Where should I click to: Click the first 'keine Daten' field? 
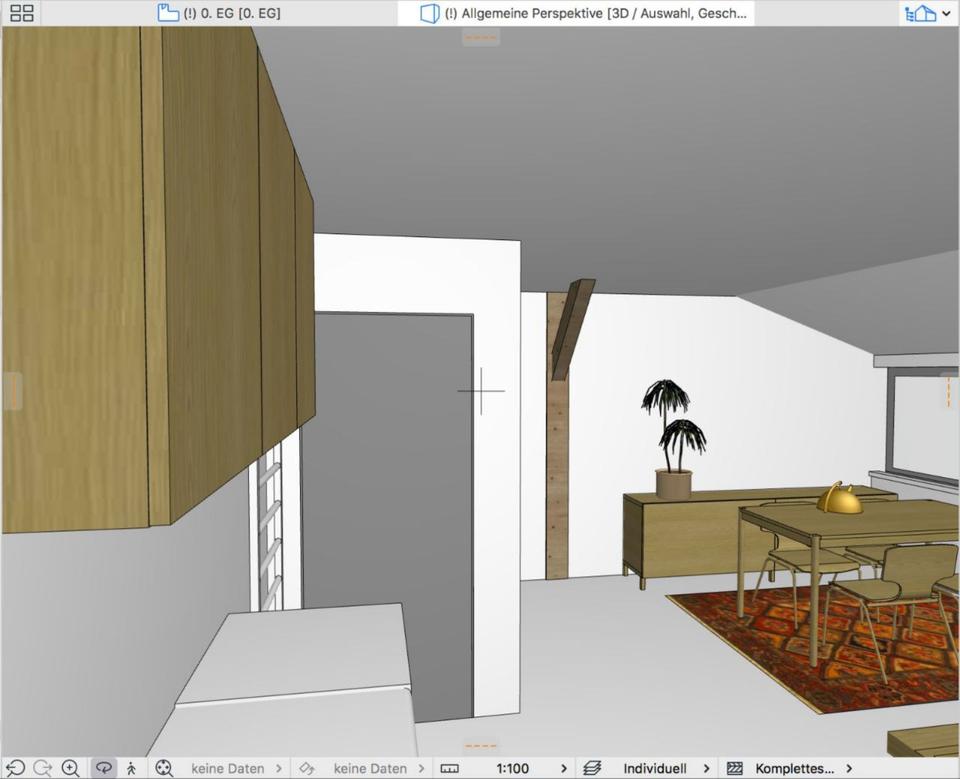228,768
